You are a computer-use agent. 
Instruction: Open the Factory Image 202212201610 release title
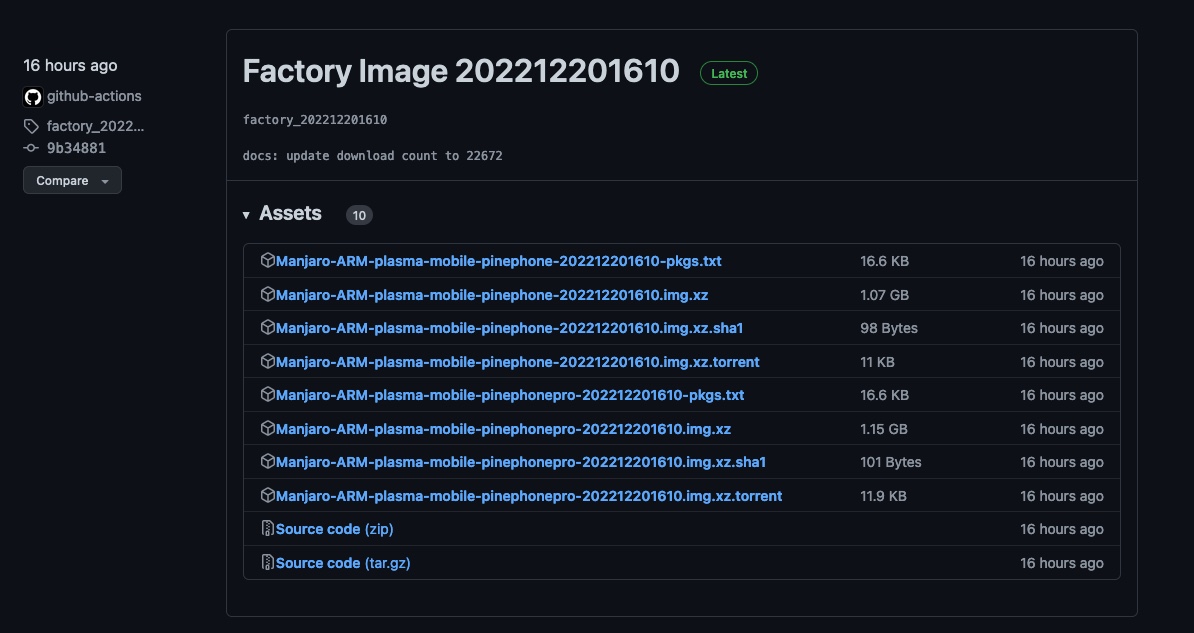(461, 72)
